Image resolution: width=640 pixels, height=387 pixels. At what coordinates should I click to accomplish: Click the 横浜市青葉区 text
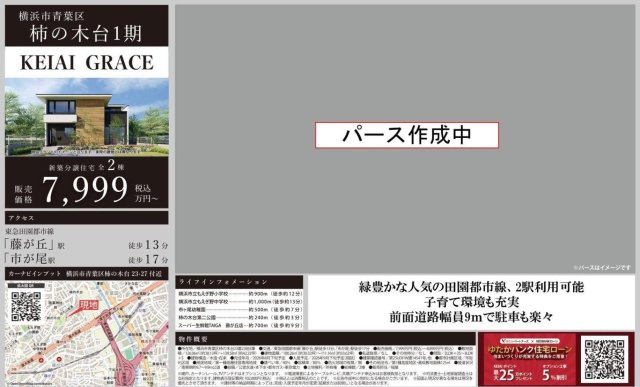[x=51, y=16]
